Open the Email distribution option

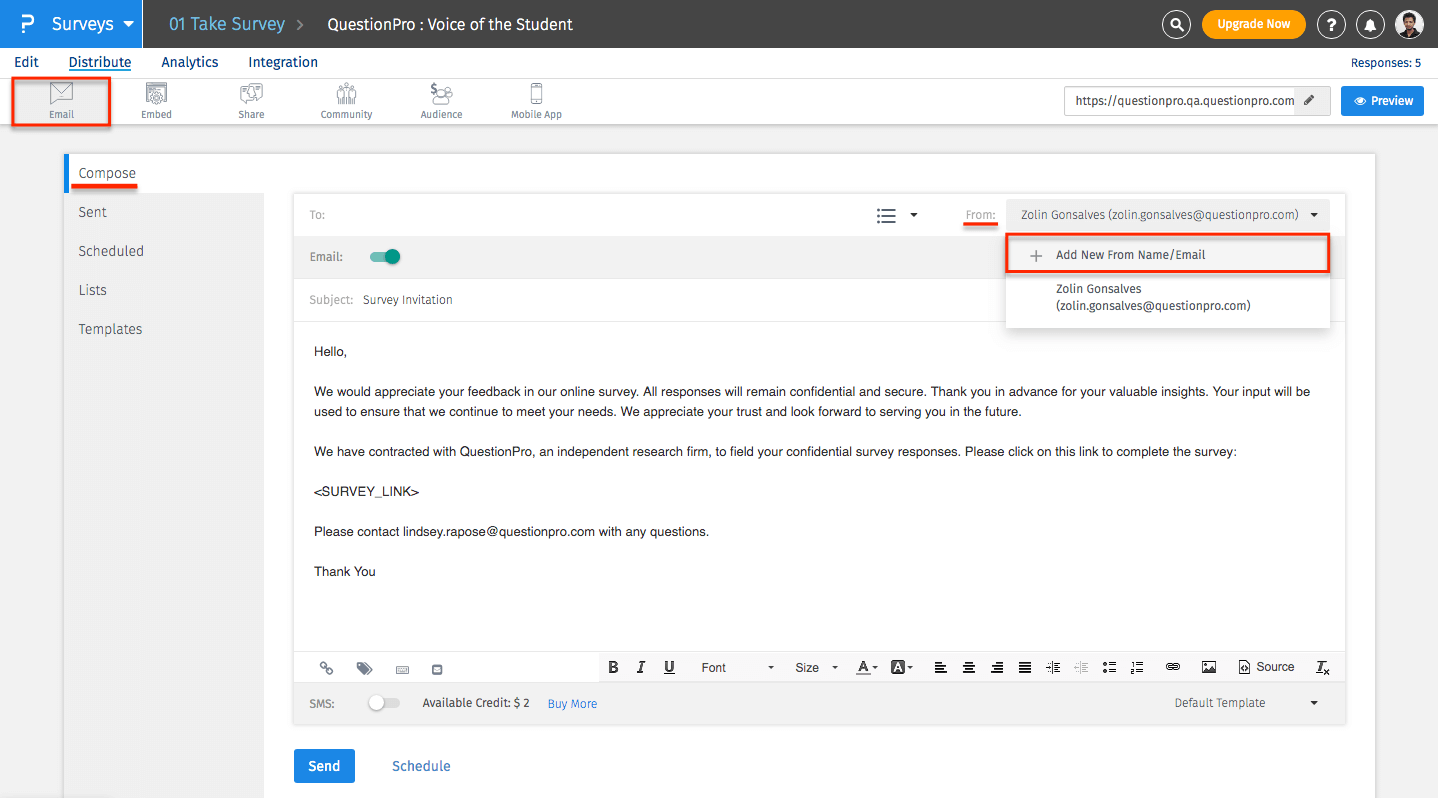62,101
